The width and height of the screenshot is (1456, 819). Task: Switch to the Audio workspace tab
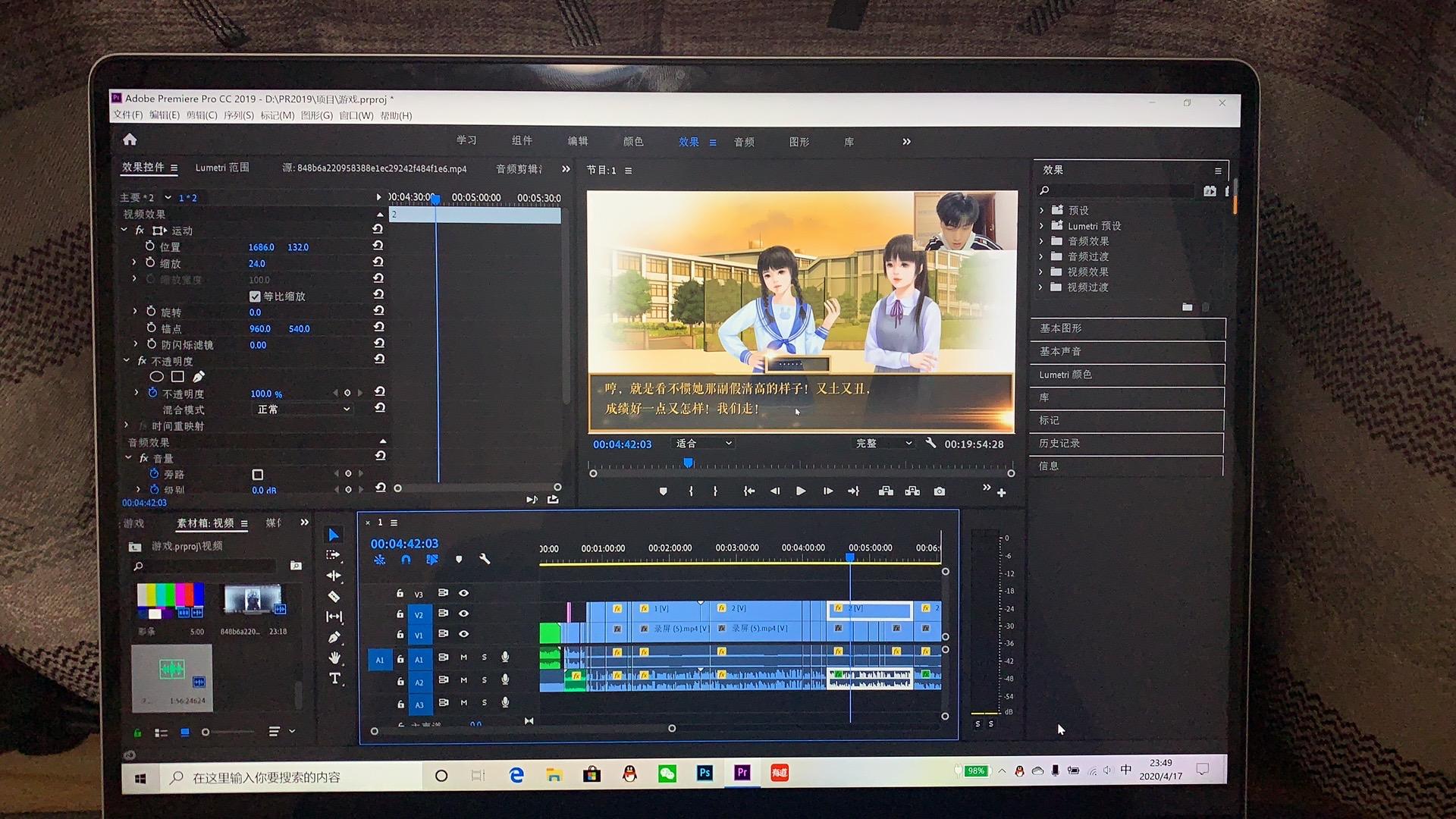[x=744, y=142]
